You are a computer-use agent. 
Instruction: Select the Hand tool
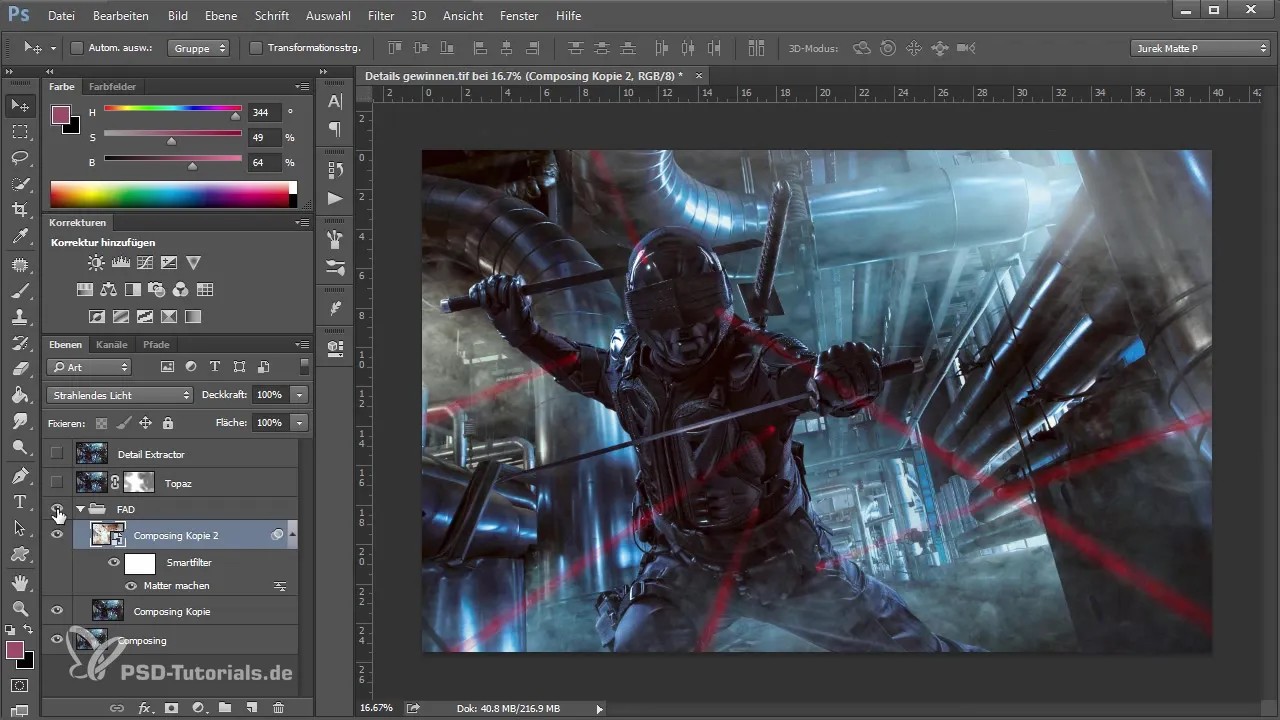[19, 581]
